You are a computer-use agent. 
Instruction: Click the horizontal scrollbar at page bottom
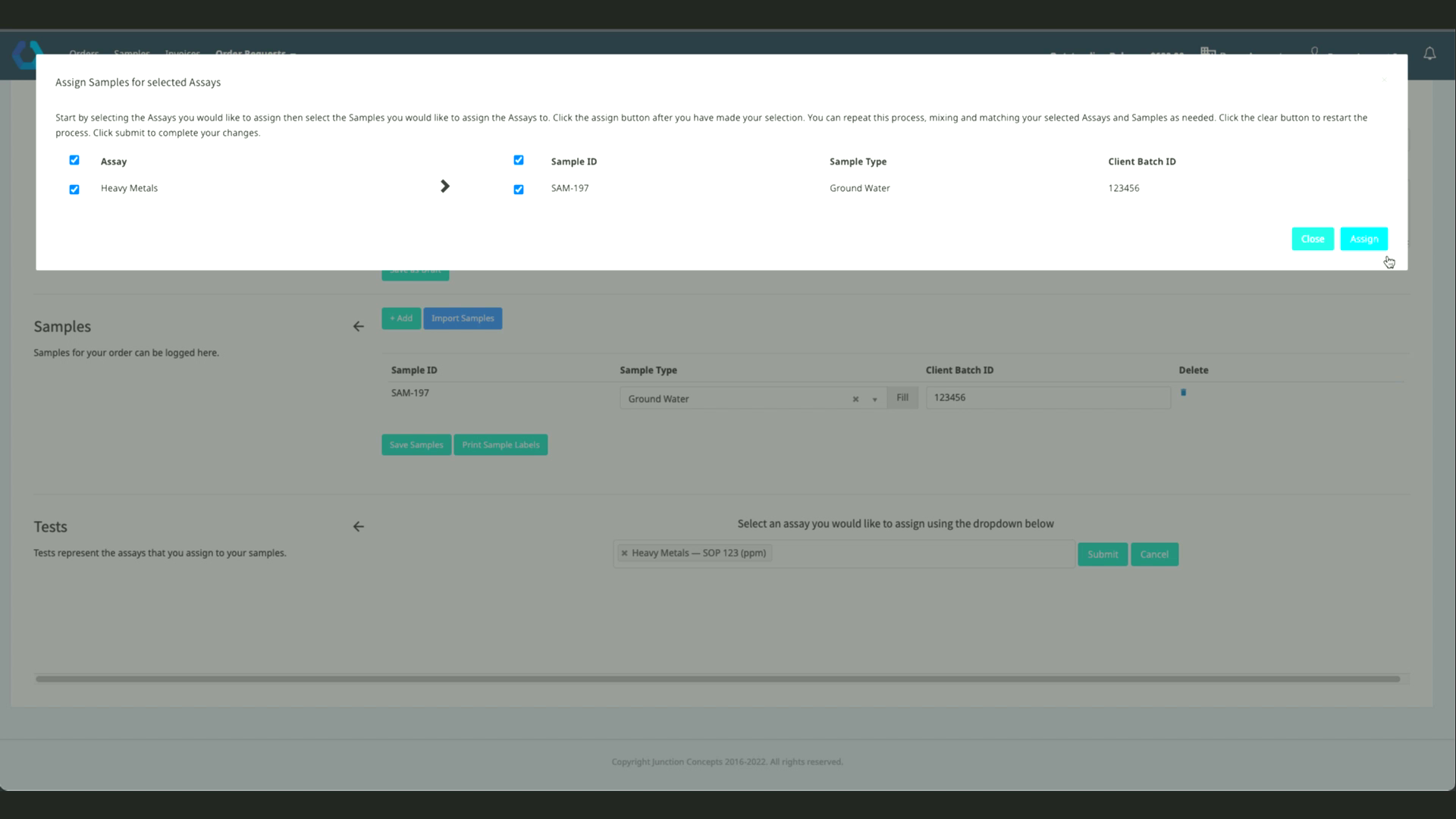coord(717,679)
